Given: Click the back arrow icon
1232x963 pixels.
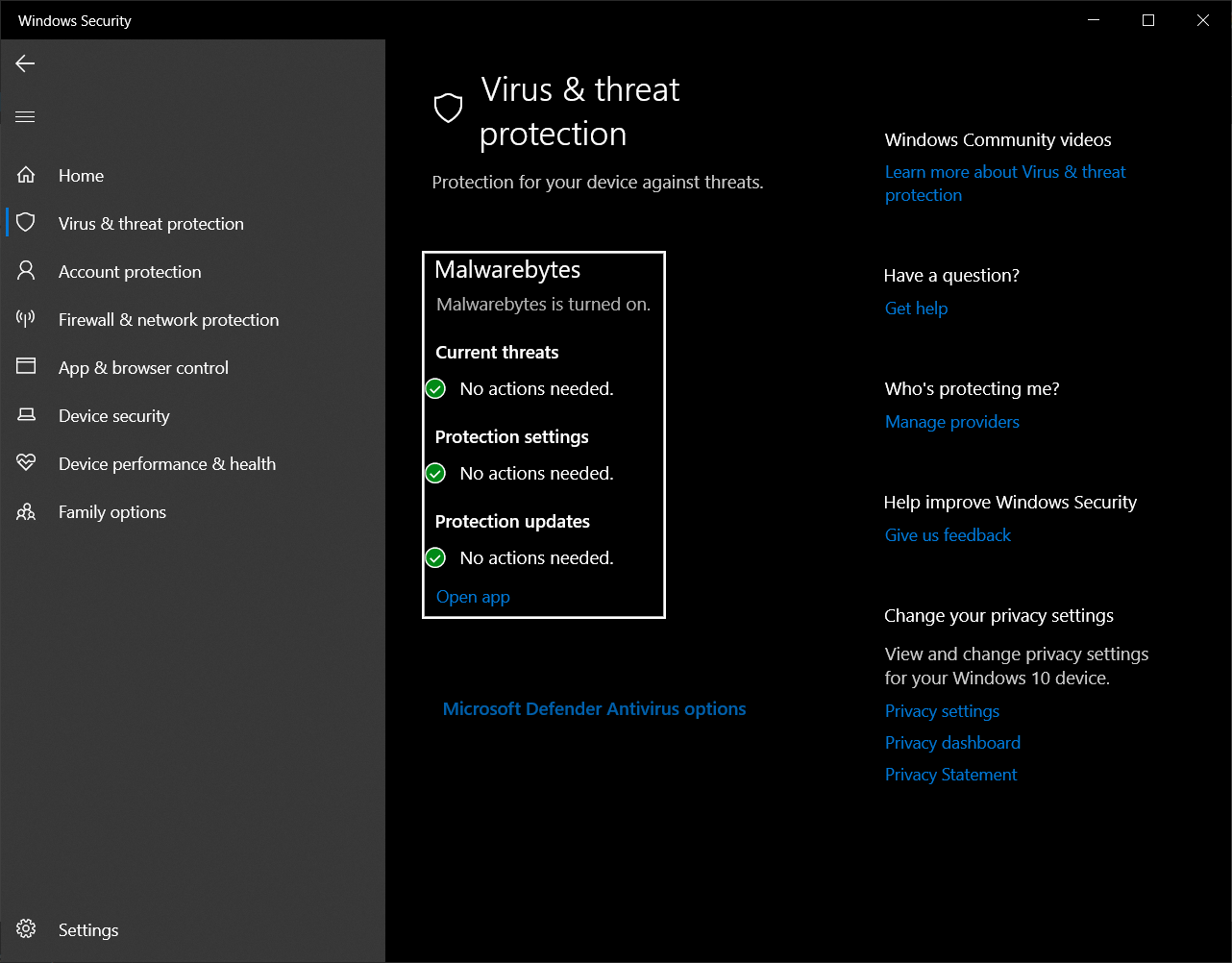Looking at the screenshot, I should click(x=25, y=63).
